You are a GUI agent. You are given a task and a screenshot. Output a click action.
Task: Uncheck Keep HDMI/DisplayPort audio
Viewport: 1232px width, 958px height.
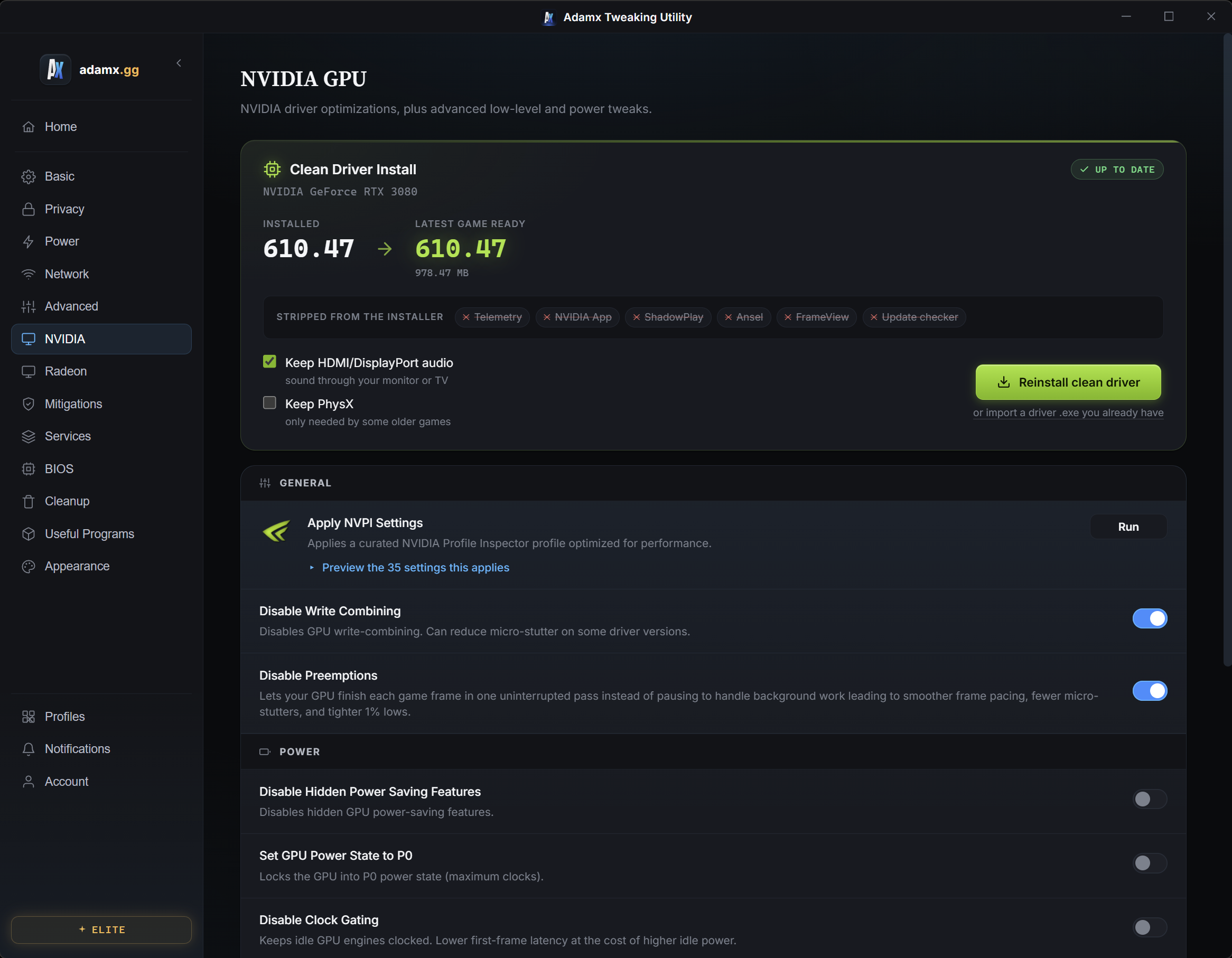click(x=269, y=361)
